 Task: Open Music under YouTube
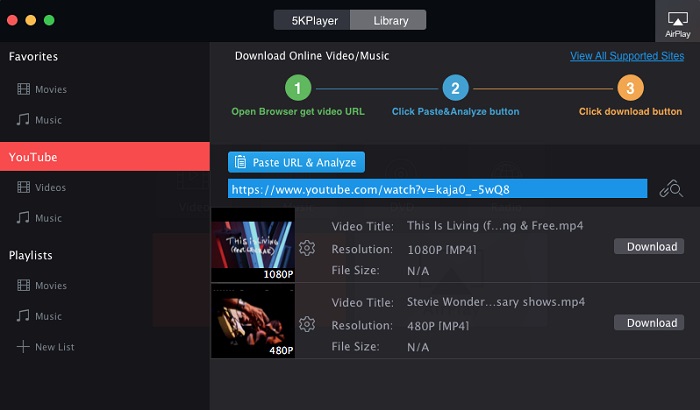[x=48, y=218]
